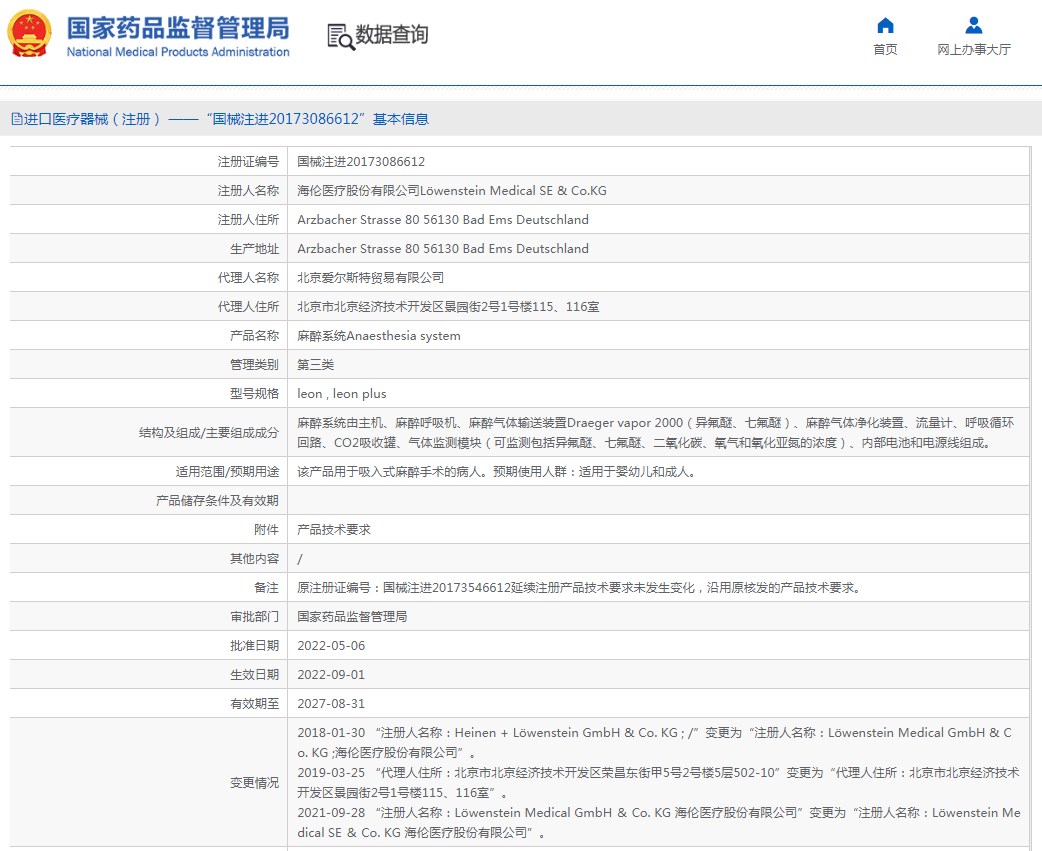Viewport: 1042px width, 851px height.
Task: Click the 备注 original registration note
Action: [x=579, y=588]
